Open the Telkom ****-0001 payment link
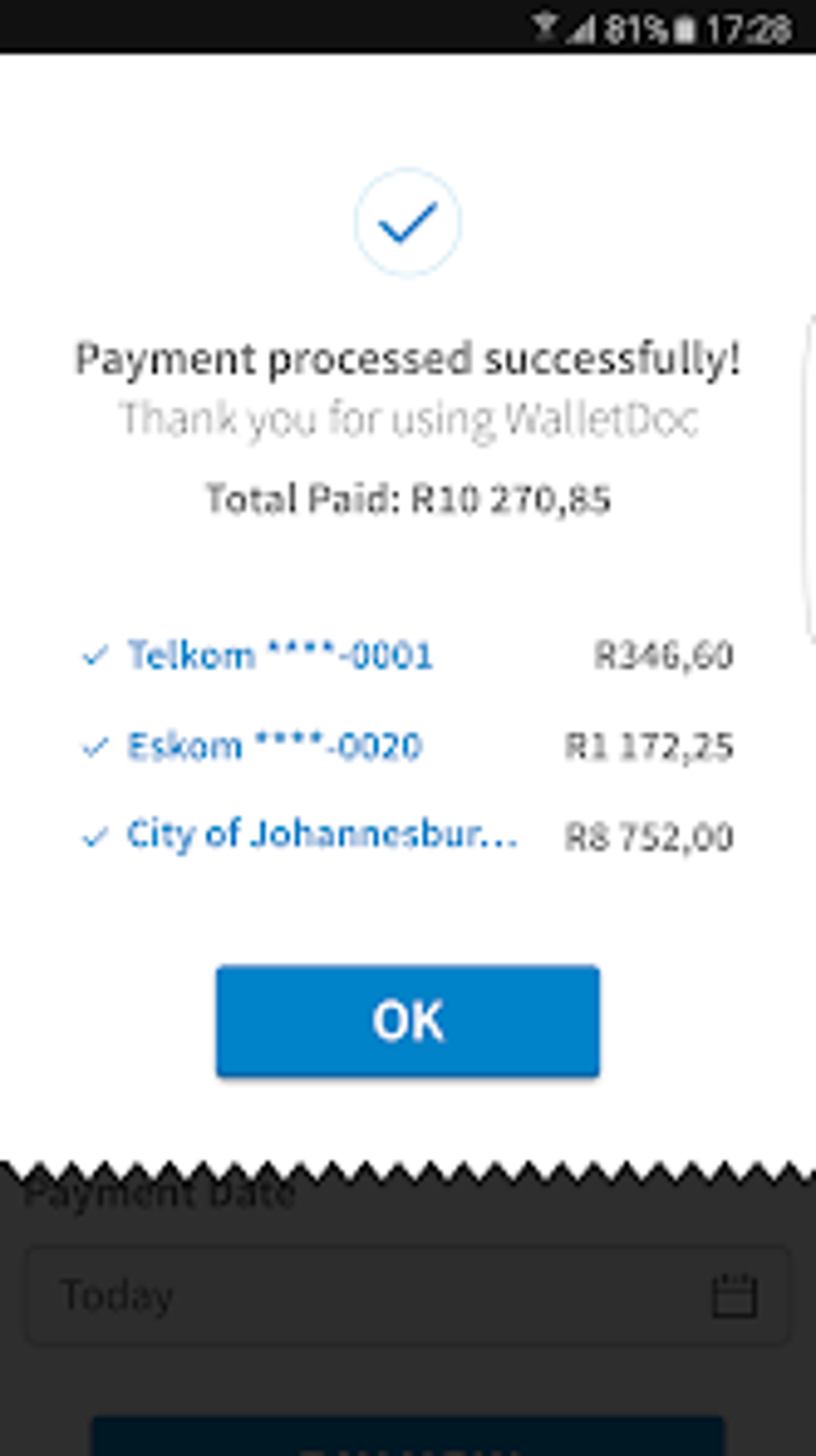The image size is (816, 1456). (x=280, y=656)
